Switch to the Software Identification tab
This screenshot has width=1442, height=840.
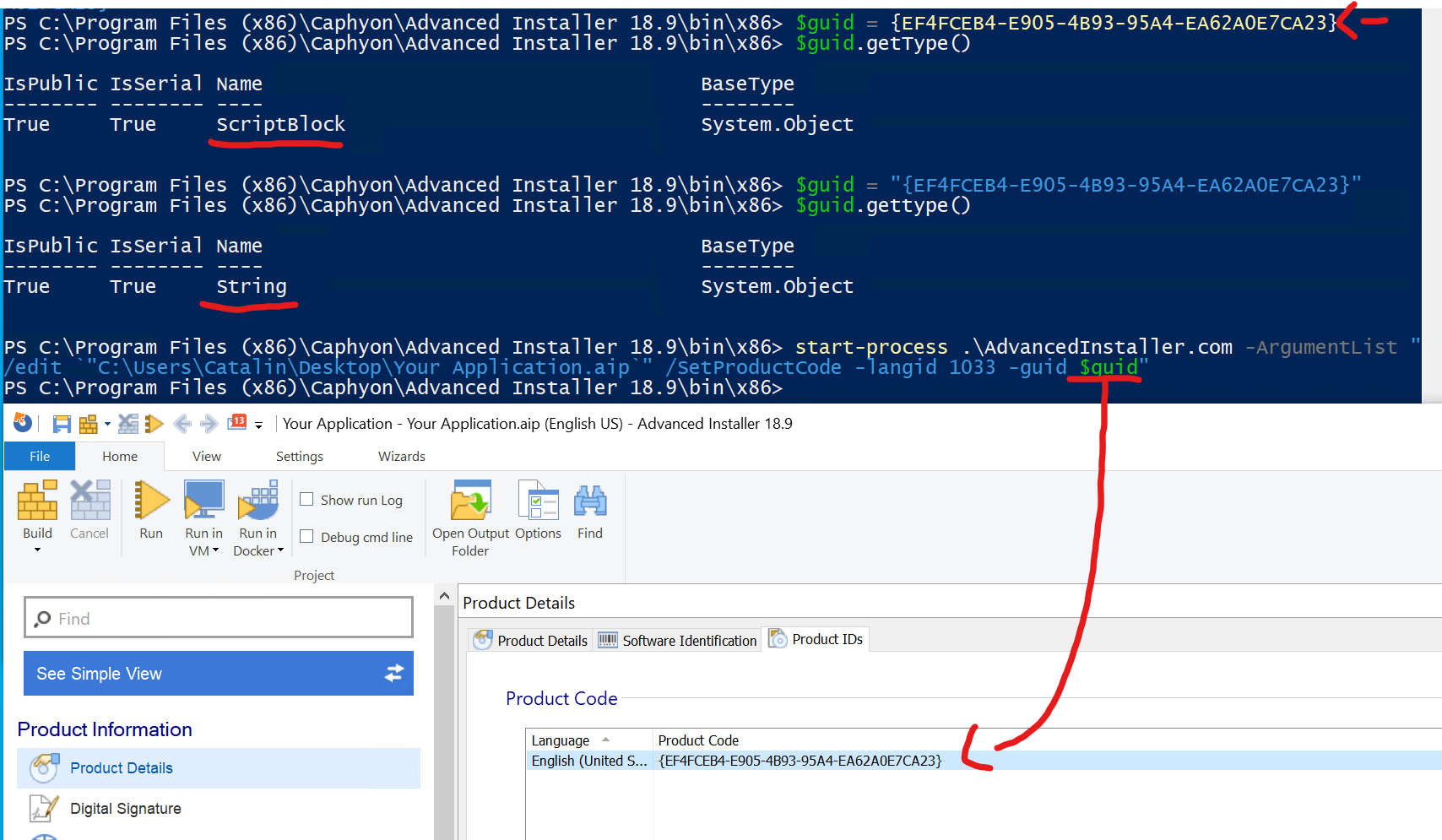677,640
